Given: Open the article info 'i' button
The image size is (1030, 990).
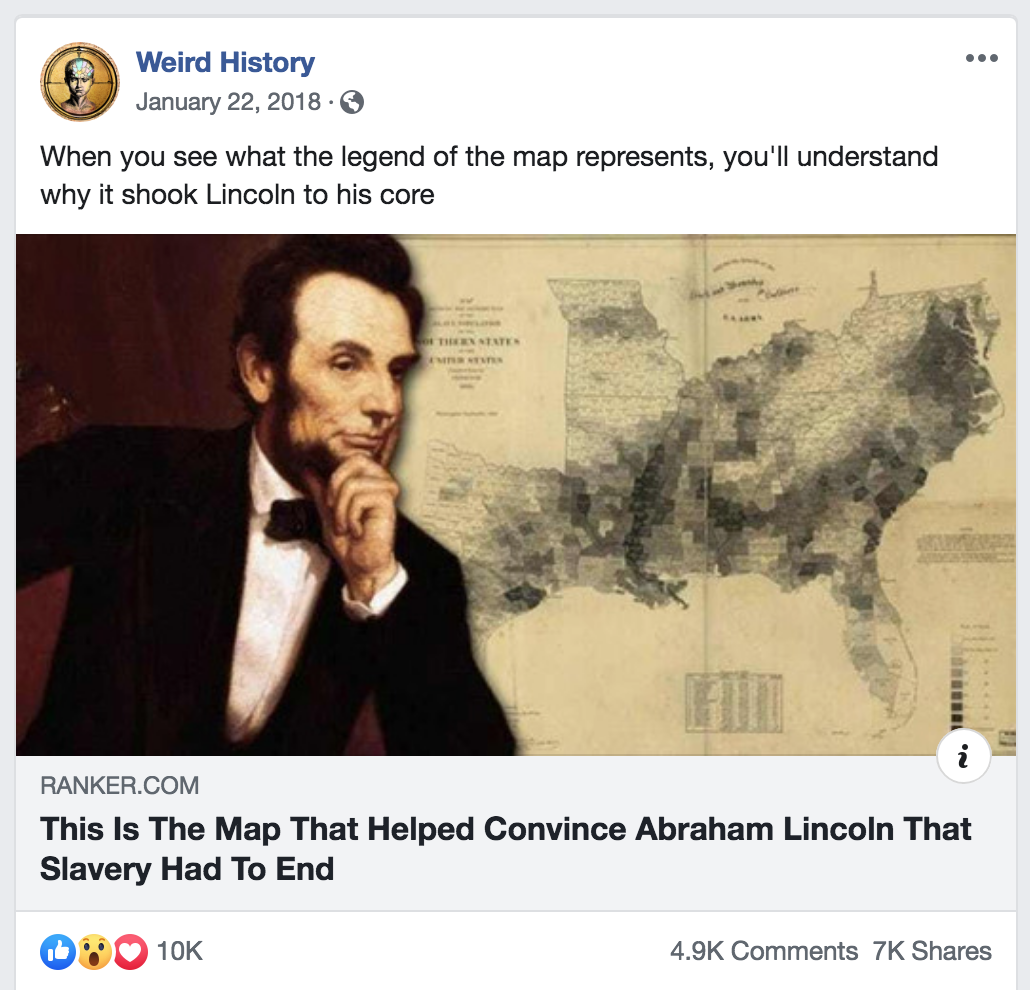Looking at the screenshot, I should pyautogui.click(x=963, y=755).
